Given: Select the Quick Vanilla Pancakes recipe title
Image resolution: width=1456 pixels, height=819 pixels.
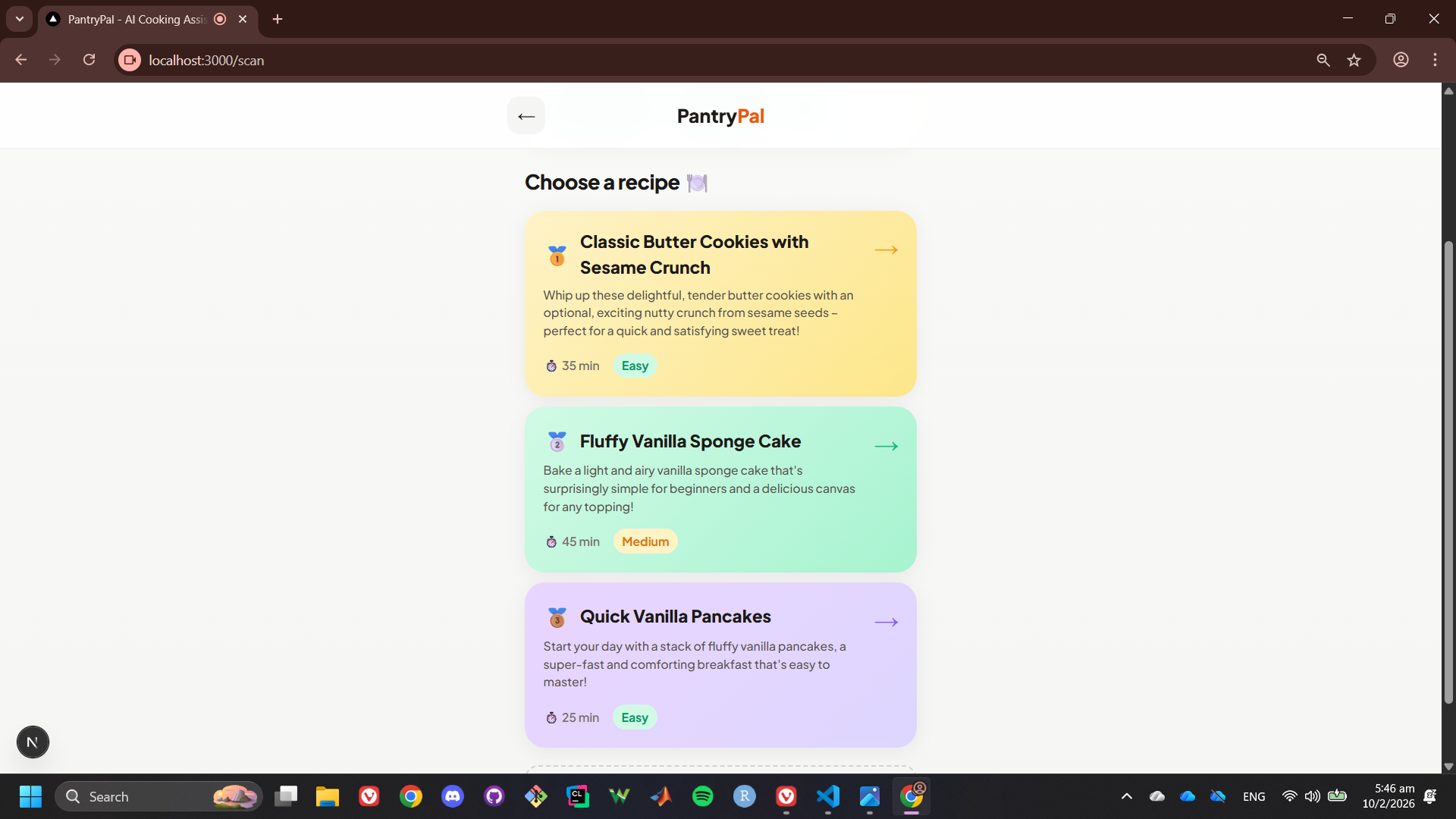Looking at the screenshot, I should 675,617.
